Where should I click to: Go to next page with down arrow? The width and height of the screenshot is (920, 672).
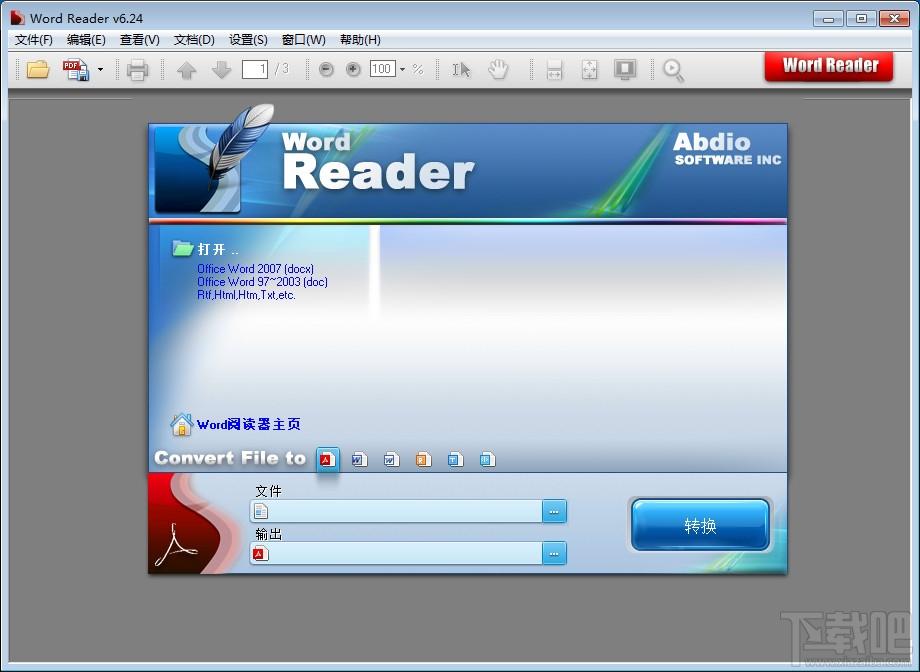tap(221, 70)
